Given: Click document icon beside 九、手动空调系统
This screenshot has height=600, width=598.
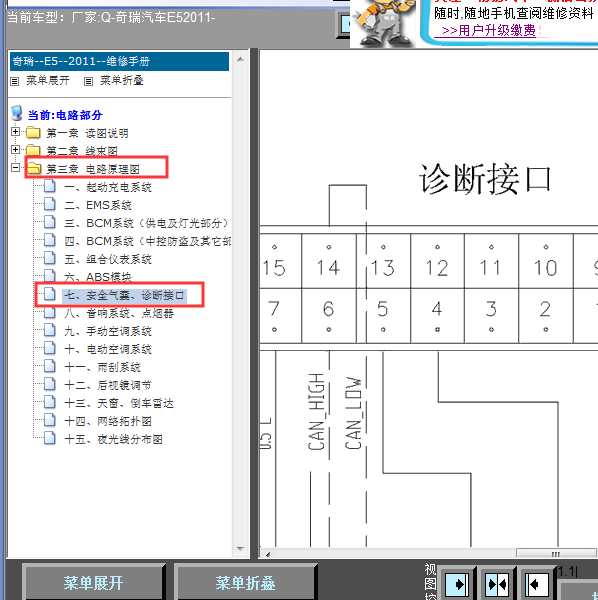Looking at the screenshot, I should (49, 330).
